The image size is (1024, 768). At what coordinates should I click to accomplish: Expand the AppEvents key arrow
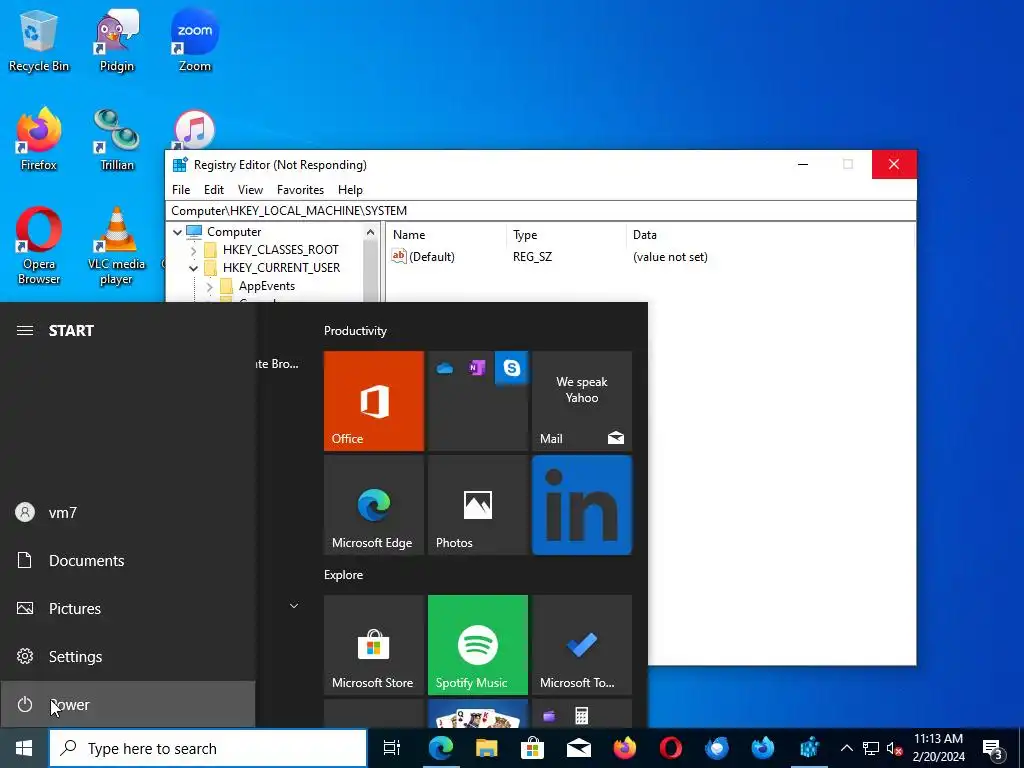(209, 286)
